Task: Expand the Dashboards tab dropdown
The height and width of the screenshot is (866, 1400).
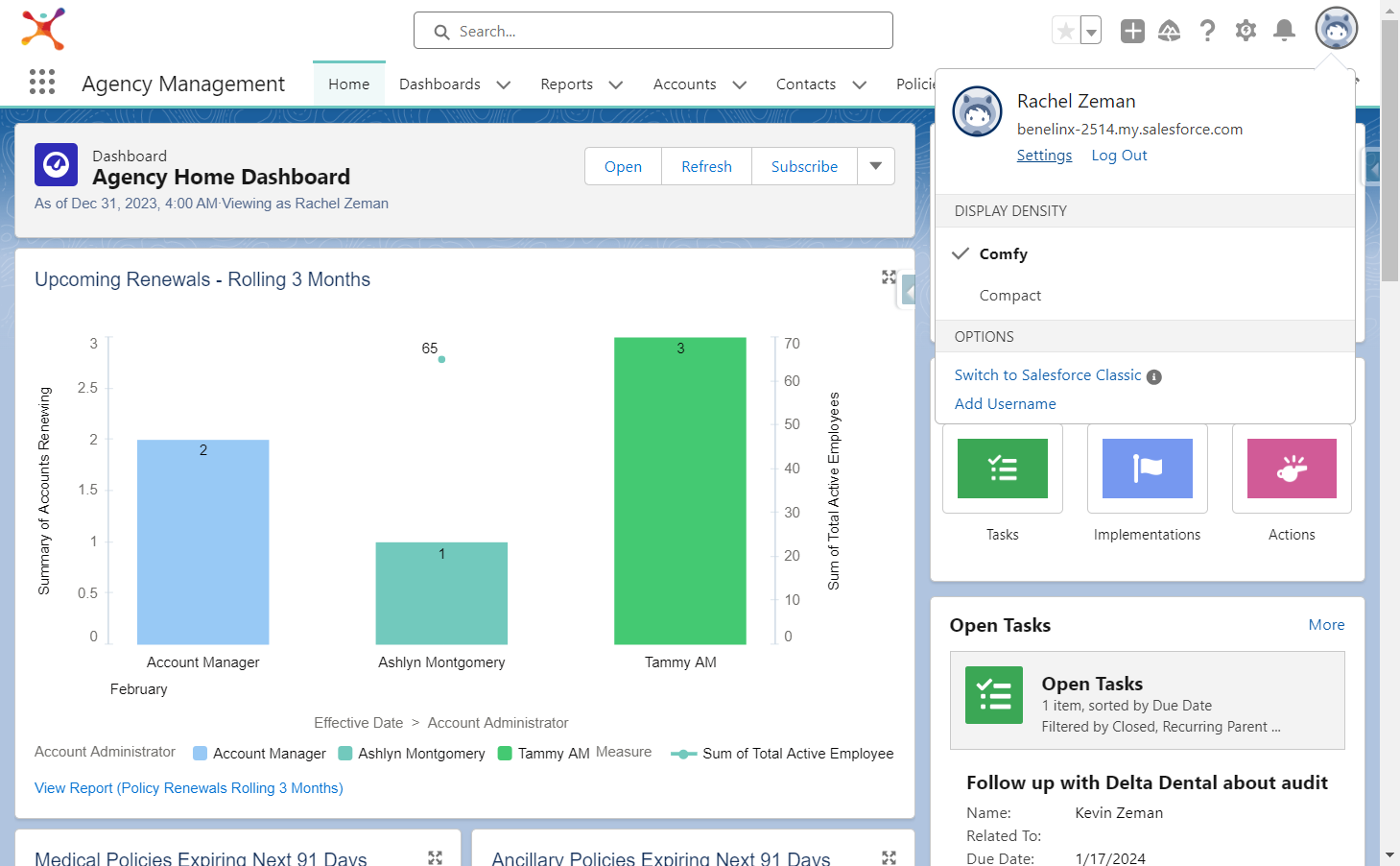Action: pos(504,84)
